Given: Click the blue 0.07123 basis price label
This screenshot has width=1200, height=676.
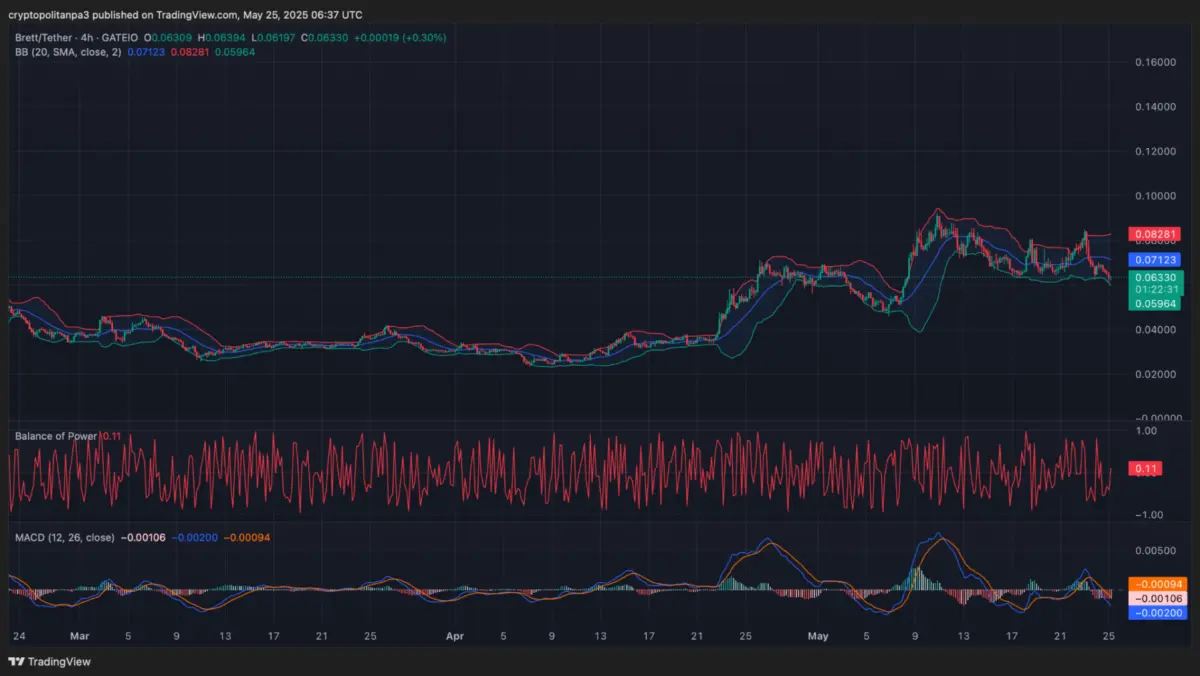Looking at the screenshot, I should pyautogui.click(x=1156, y=259).
